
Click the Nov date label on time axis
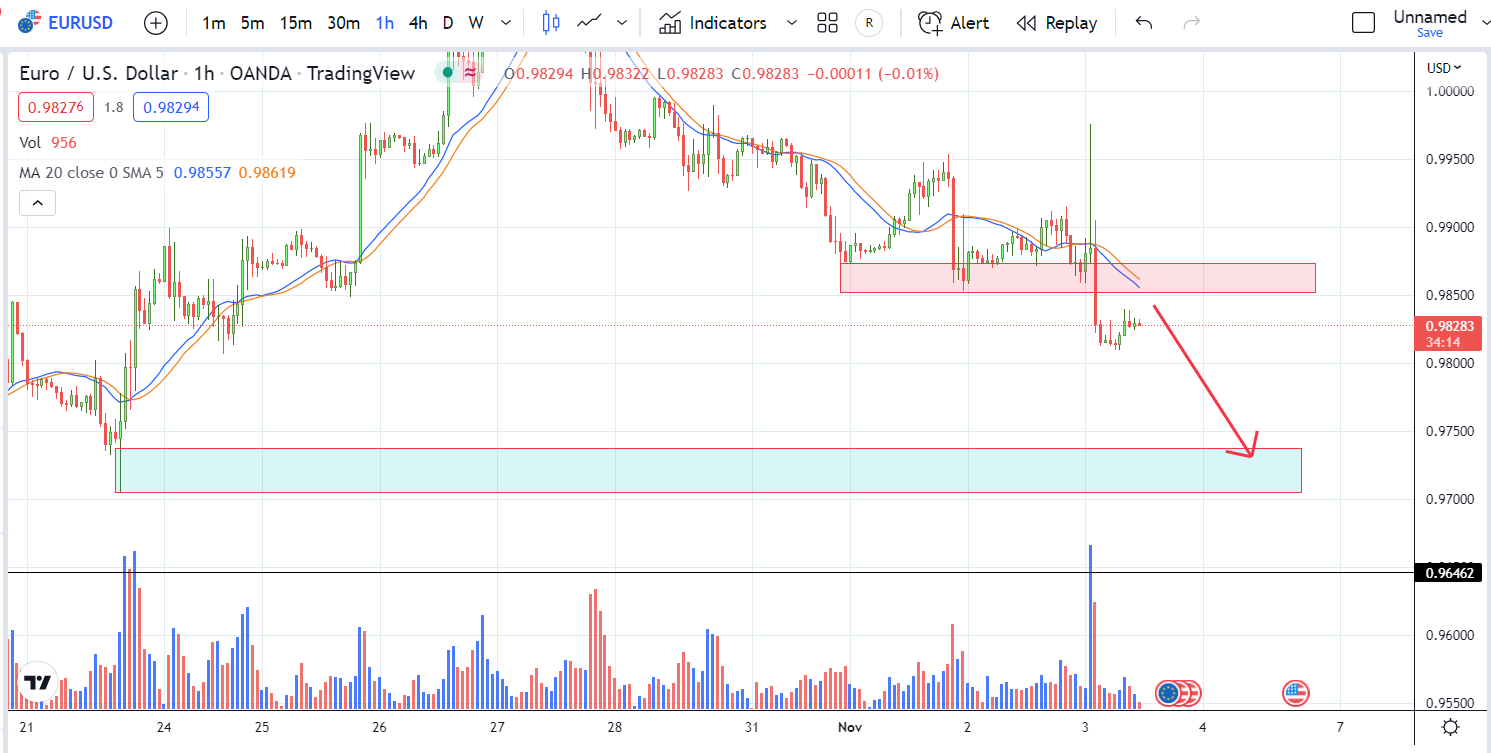(851, 727)
